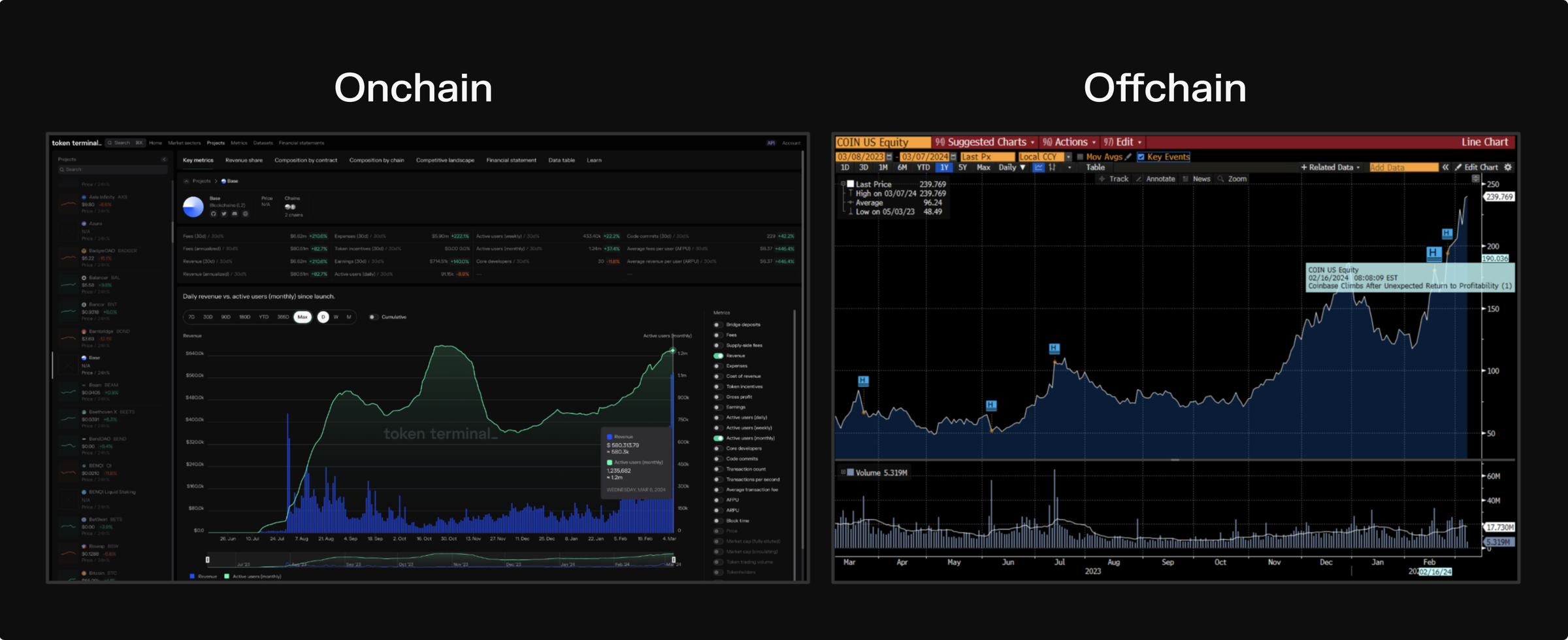Disable Active users (monthly) metric toggle
The height and width of the screenshot is (640, 1568).
(718, 438)
